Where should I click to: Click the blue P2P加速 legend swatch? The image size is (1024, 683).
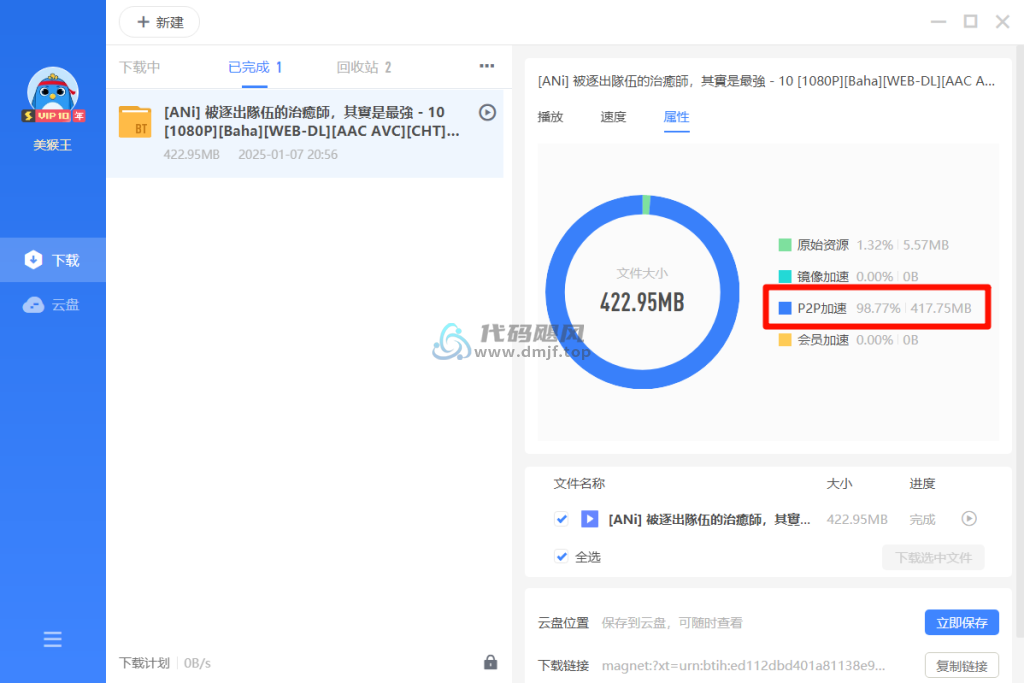pyautogui.click(x=785, y=308)
